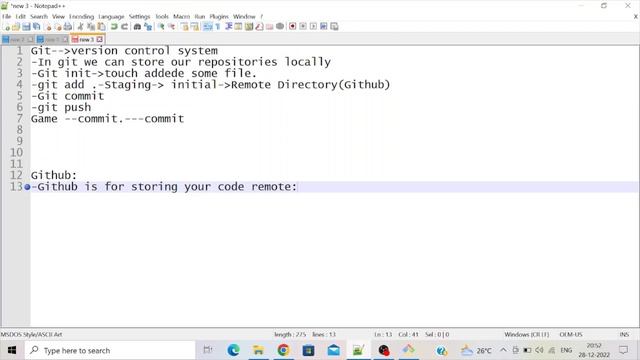
Task: Show the Document Map panel icon
Action: [x=249, y=27]
